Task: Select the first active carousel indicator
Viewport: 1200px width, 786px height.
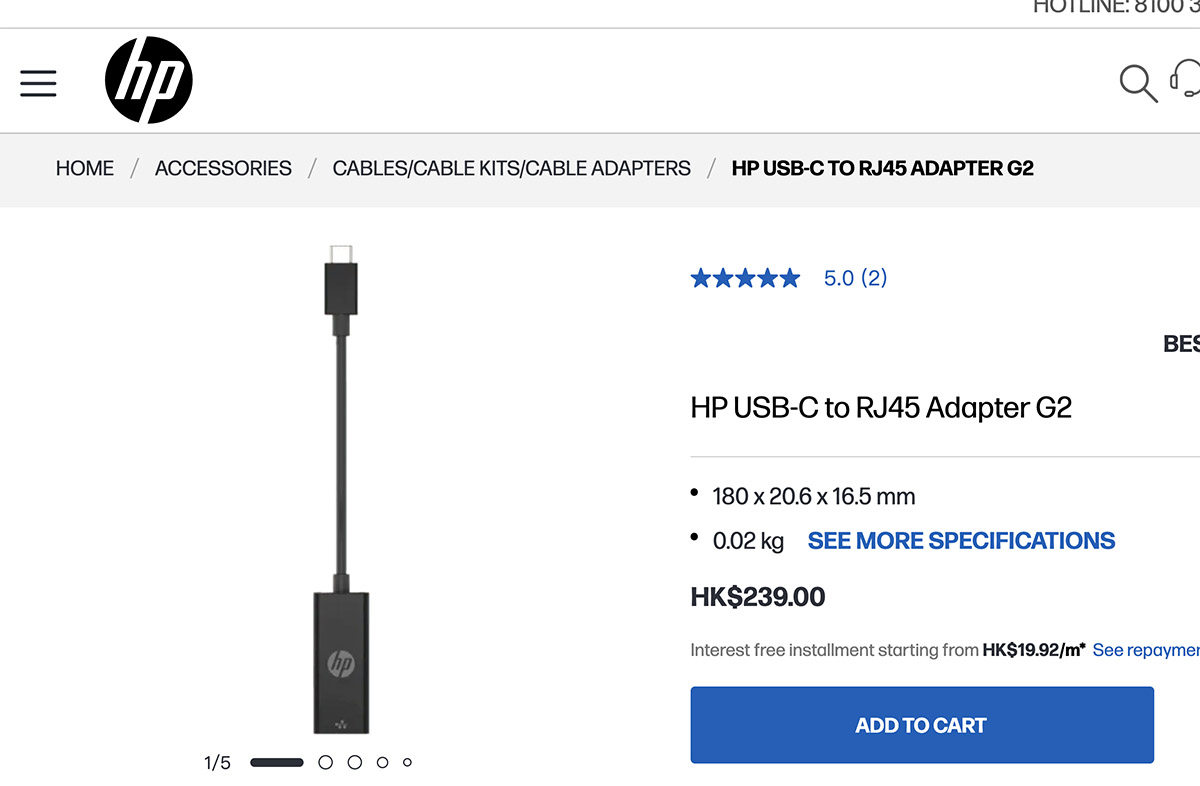Action: [276, 762]
